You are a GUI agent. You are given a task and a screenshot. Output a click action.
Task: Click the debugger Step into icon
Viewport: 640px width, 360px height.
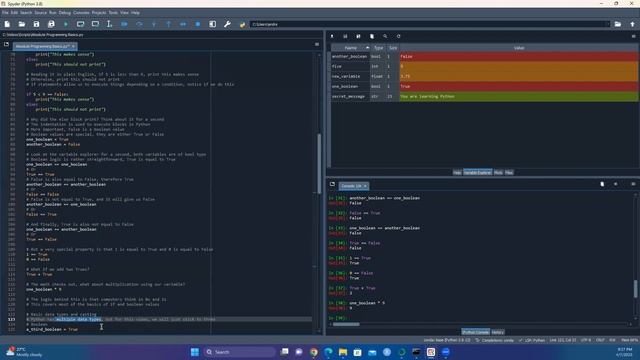(x=154, y=24)
